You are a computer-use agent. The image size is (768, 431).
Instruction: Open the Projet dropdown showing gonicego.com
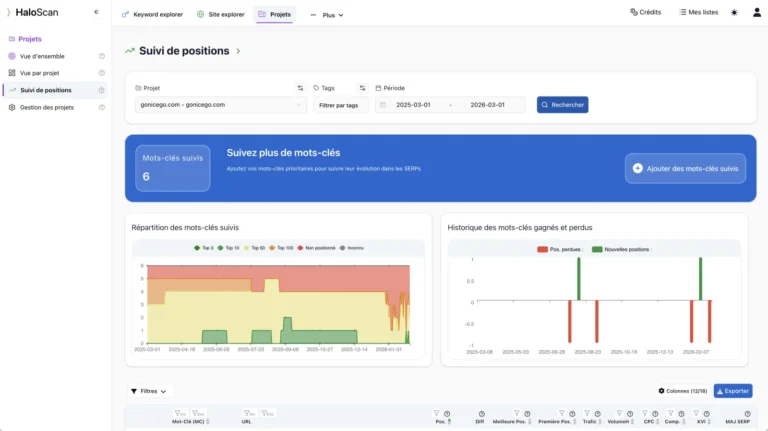pos(220,105)
